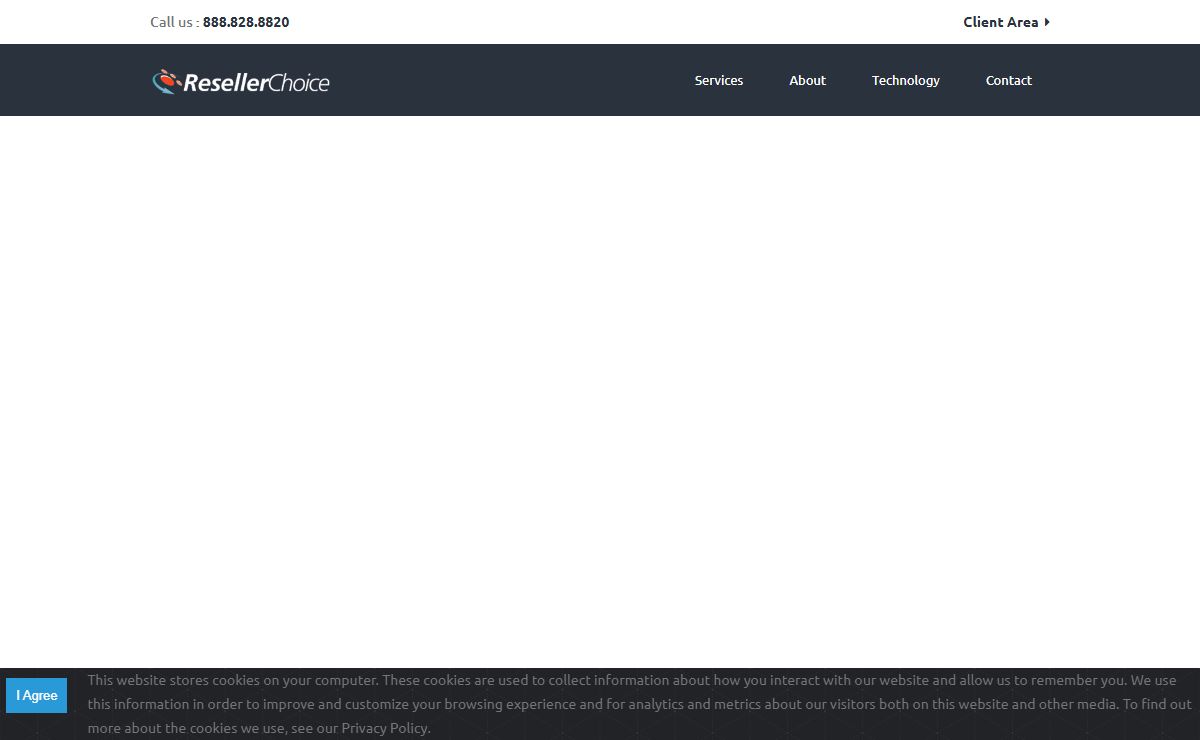Image resolution: width=1200 pixels, height=740 pixels.
Task: Go to the Client Area
Action: 1001,22
